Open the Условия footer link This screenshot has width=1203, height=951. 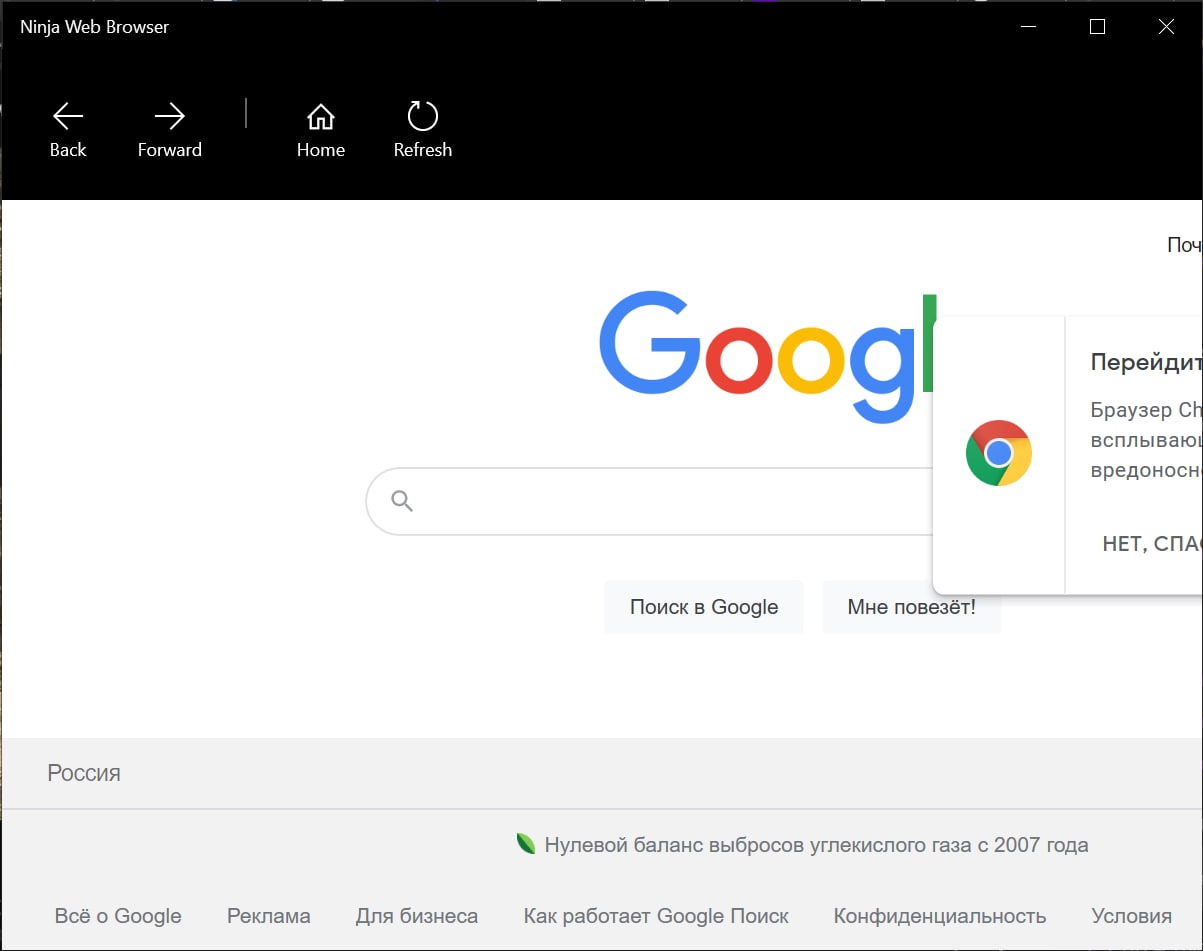(x=1132, y=916)
